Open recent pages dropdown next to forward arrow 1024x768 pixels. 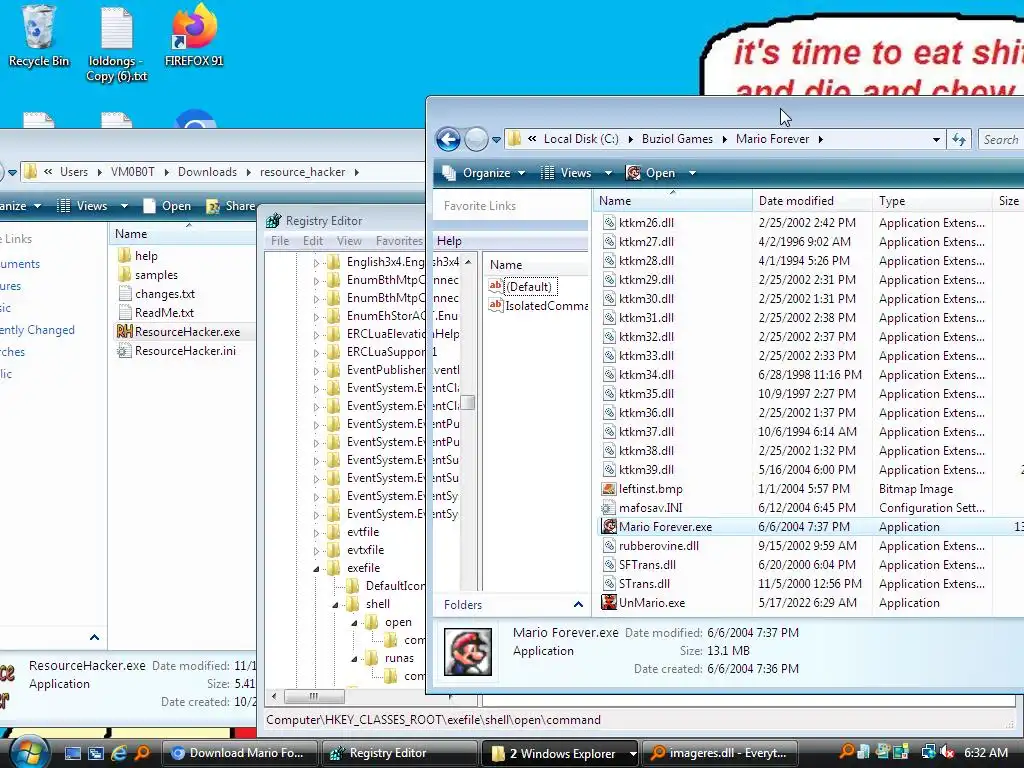click(496, 140)
